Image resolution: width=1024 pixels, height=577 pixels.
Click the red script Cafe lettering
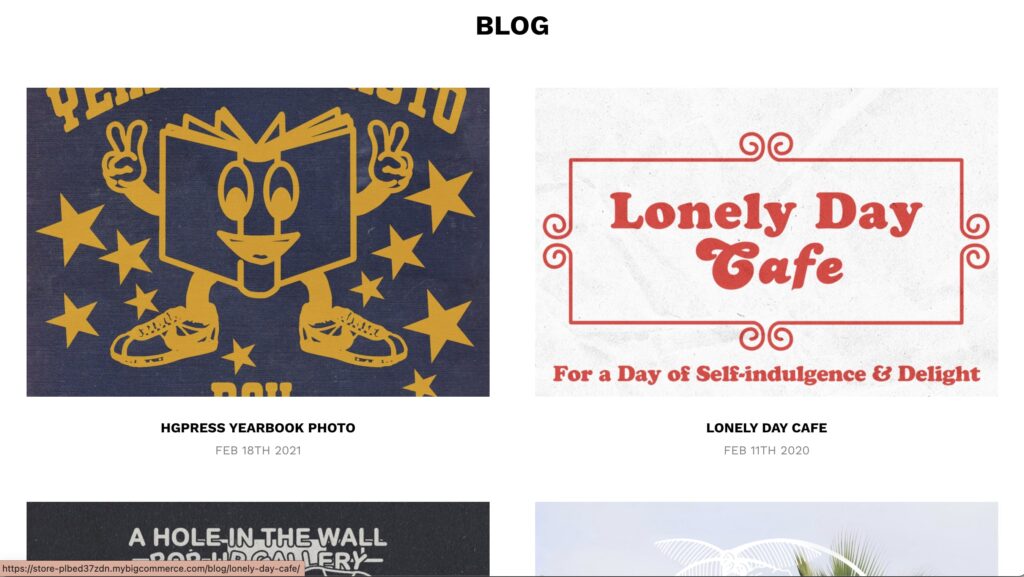pyautogui.click(x=769, y=264)
